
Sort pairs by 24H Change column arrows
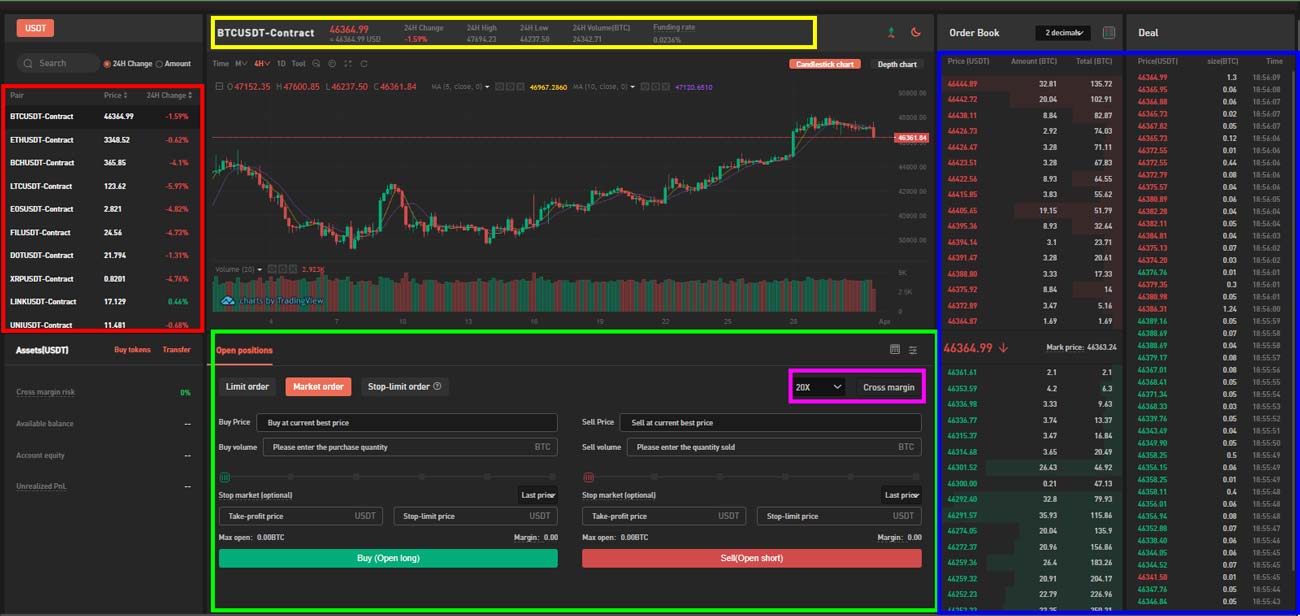pyautogui.click(x=190, y=95)
